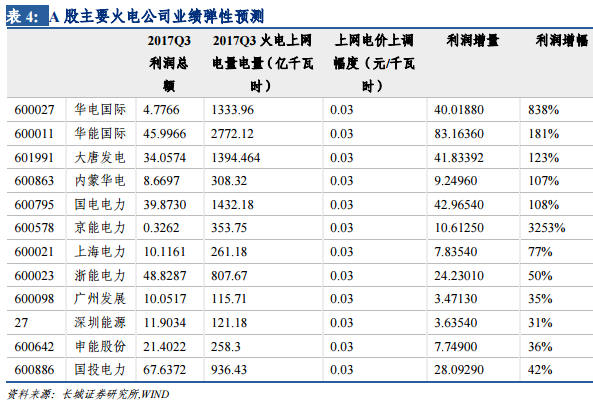The width and height of the screenshot is (593, 404).
Task: Select the 上网电价上调幅度 column header
Action: tap(374, 63)
